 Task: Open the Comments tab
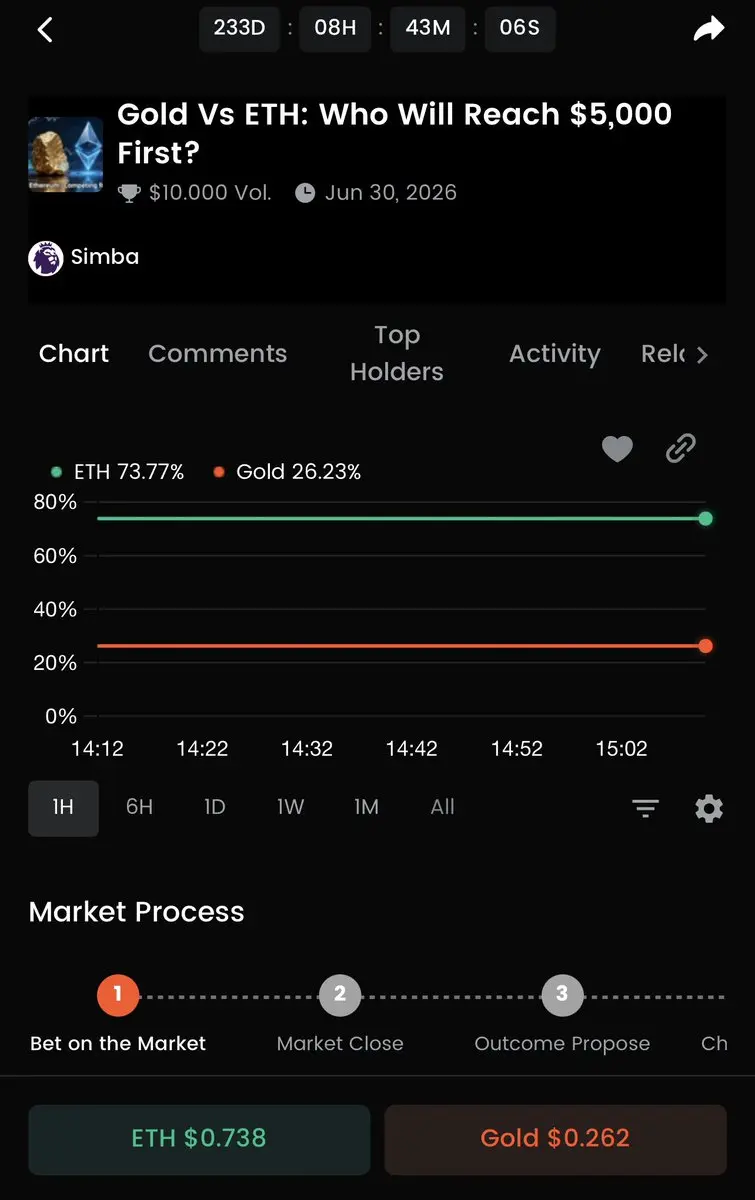pos(217,354)
